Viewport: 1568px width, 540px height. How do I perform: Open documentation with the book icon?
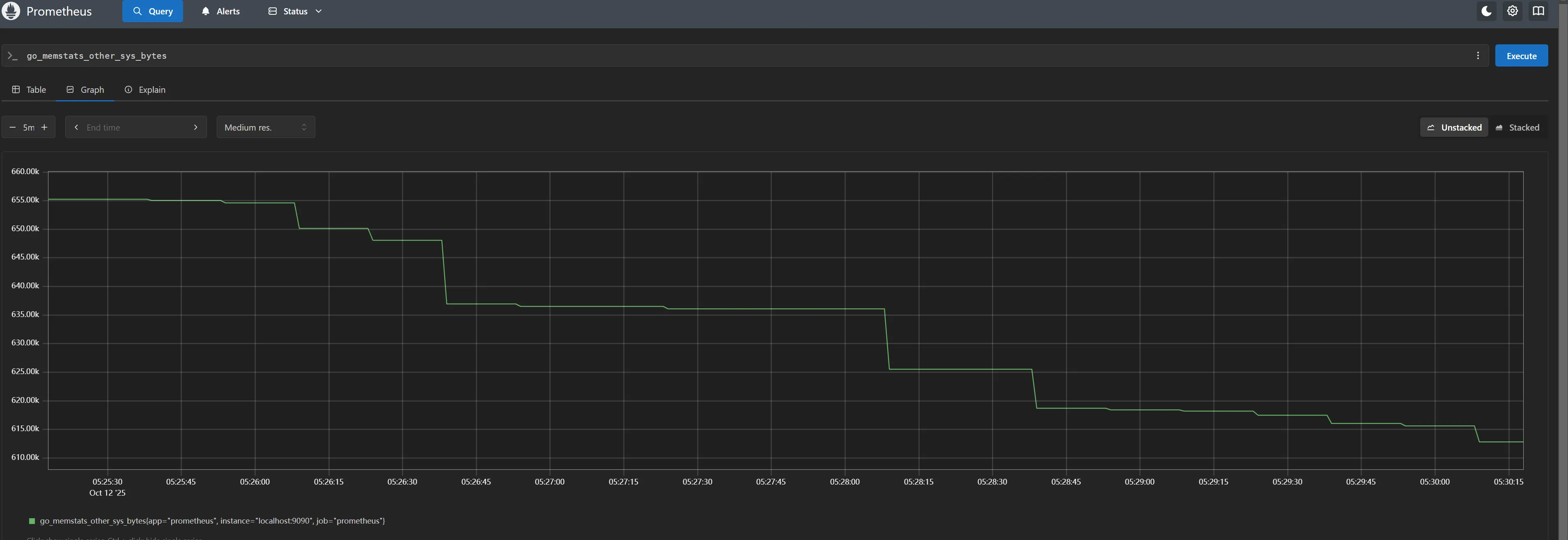[x=1538, y=11]
